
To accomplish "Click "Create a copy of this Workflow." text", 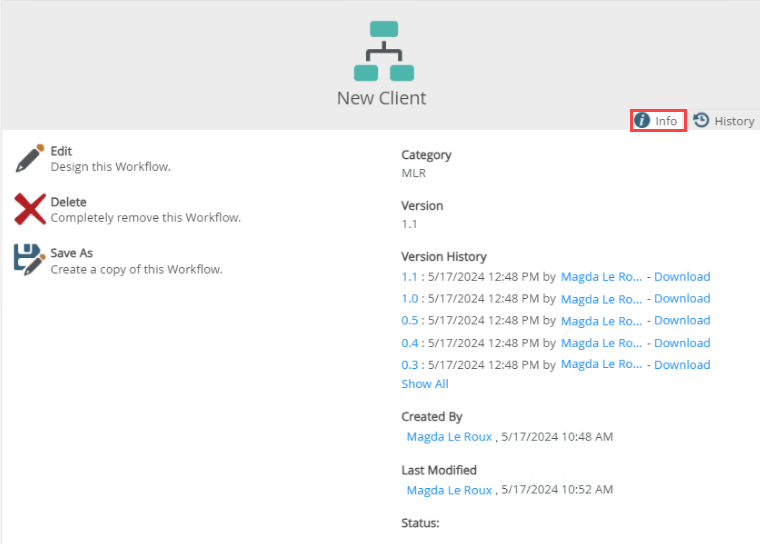I will pyautogui.click(x=136, y=270).
